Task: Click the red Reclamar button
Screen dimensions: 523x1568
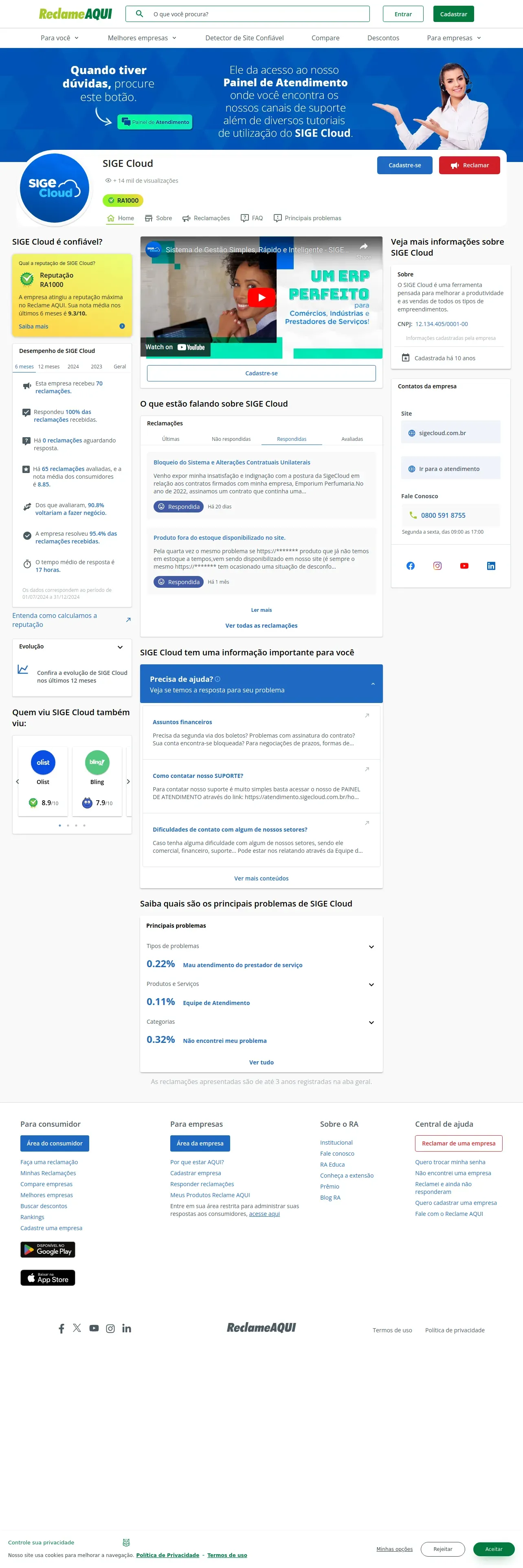Action: [469, 165]
